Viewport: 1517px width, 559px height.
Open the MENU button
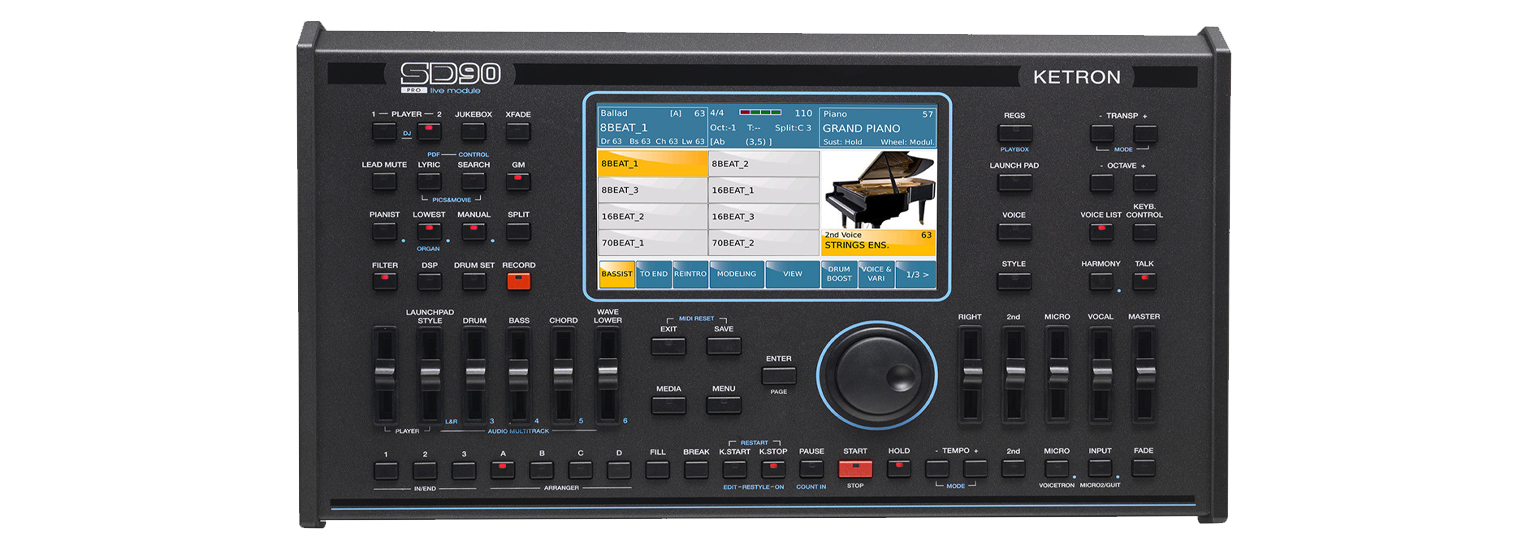(723, 405)
